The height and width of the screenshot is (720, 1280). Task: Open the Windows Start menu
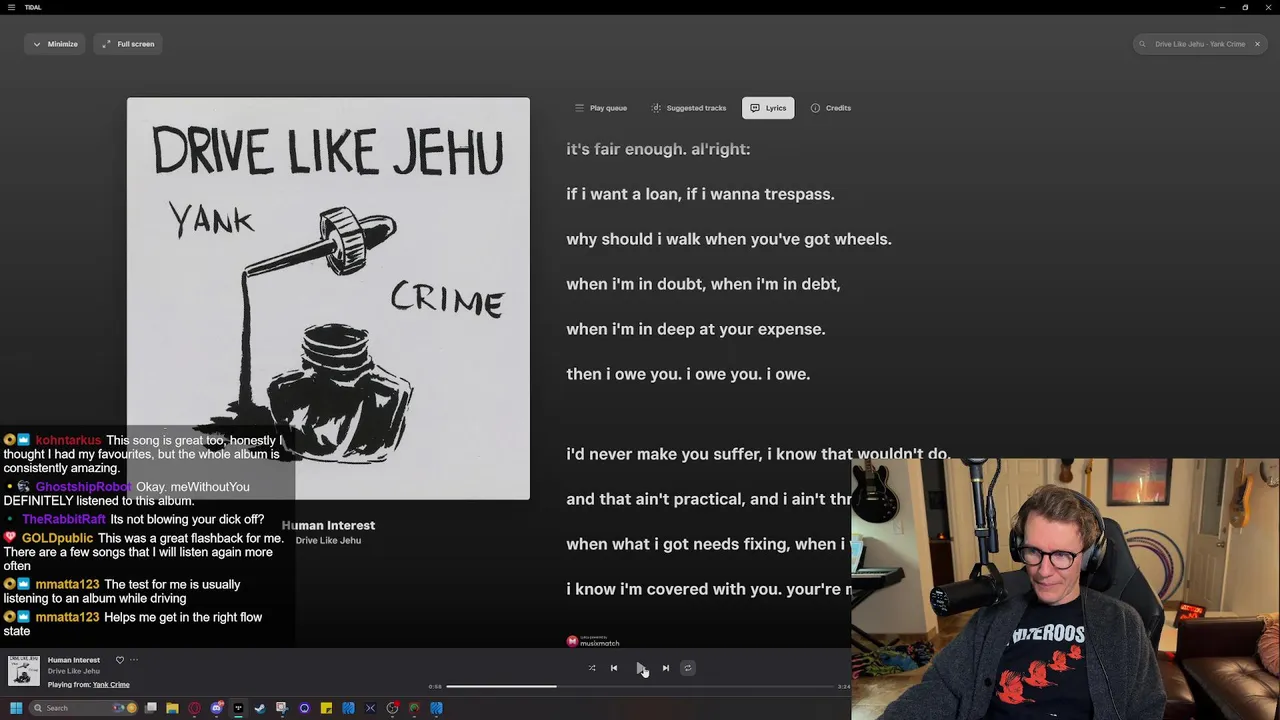click(16, 708)
